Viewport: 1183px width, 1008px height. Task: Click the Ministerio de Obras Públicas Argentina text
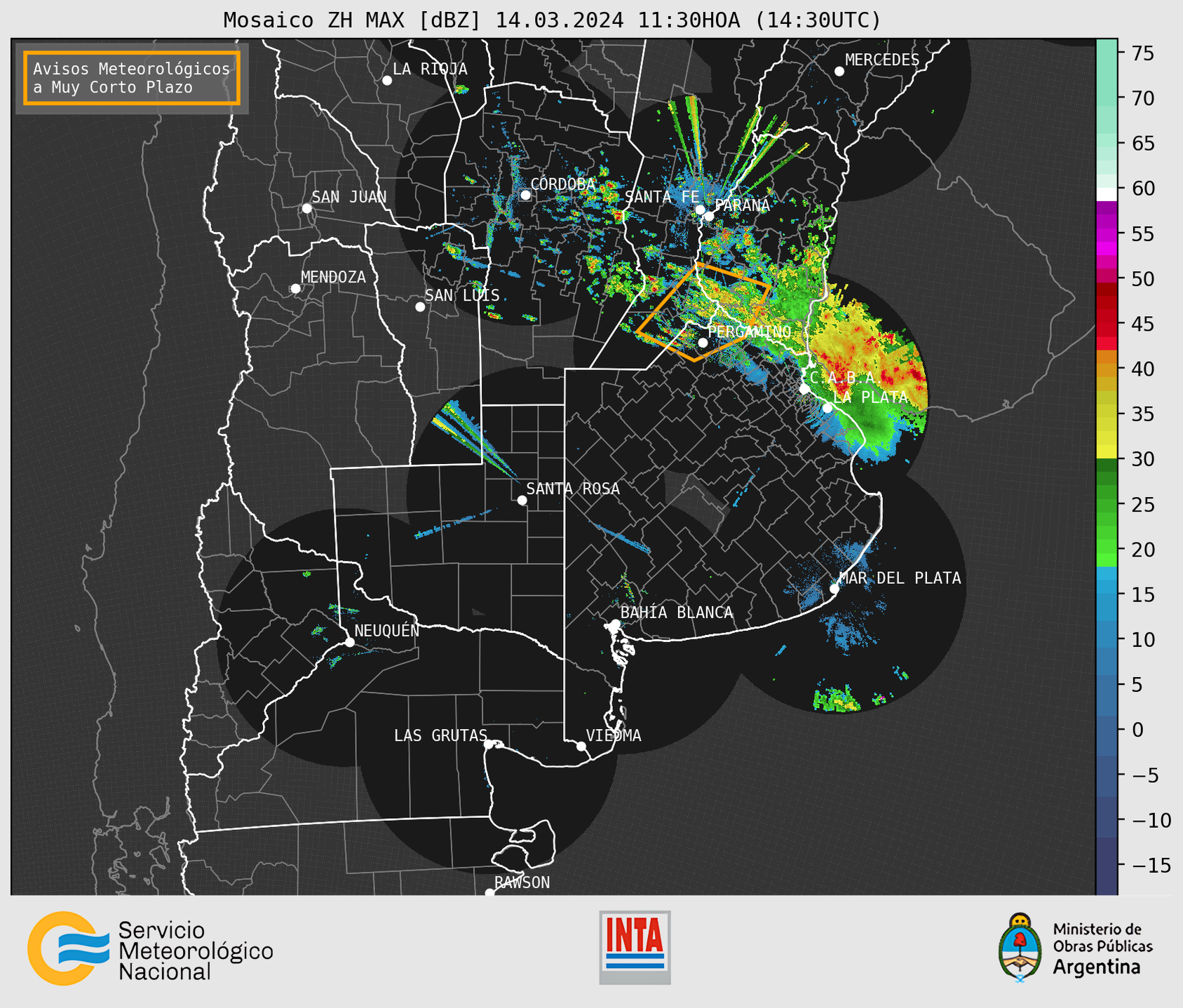(1102, 948)
